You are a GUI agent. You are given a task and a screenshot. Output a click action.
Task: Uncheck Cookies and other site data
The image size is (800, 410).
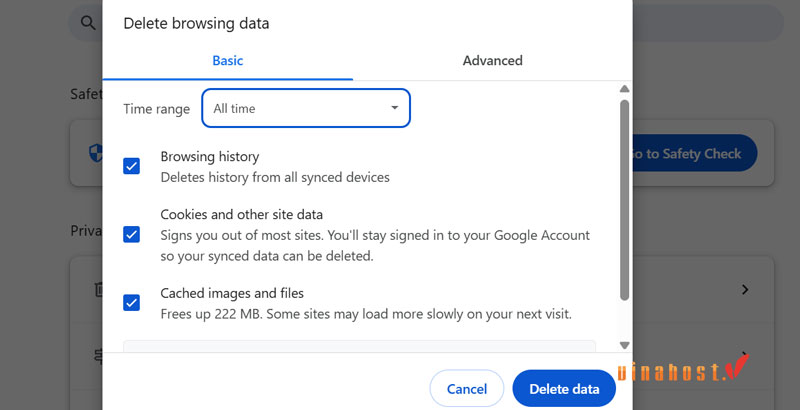coord(132,234)
